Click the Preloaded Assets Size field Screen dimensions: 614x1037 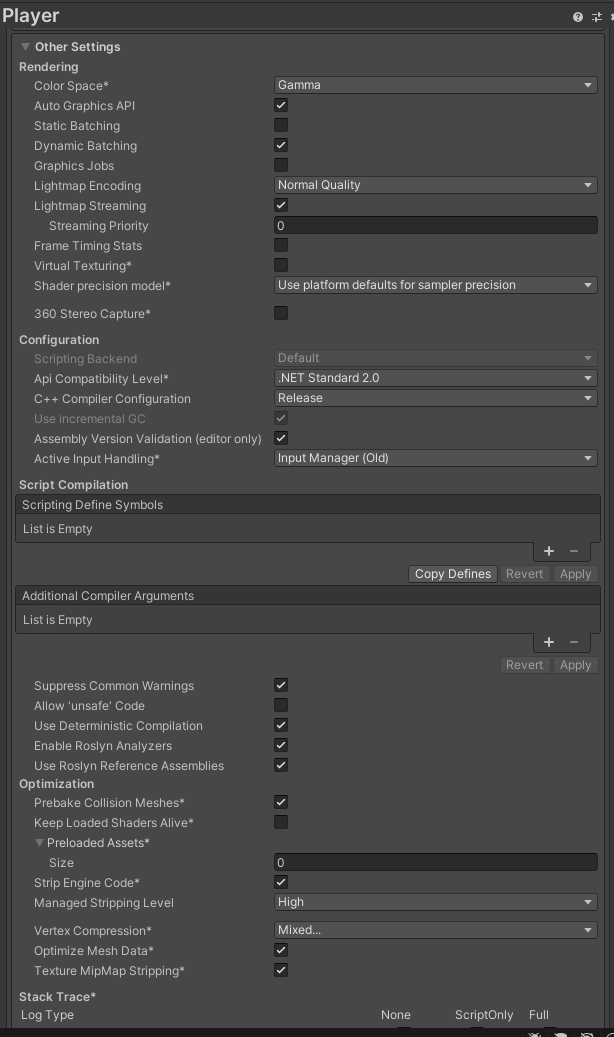point(436,862)
